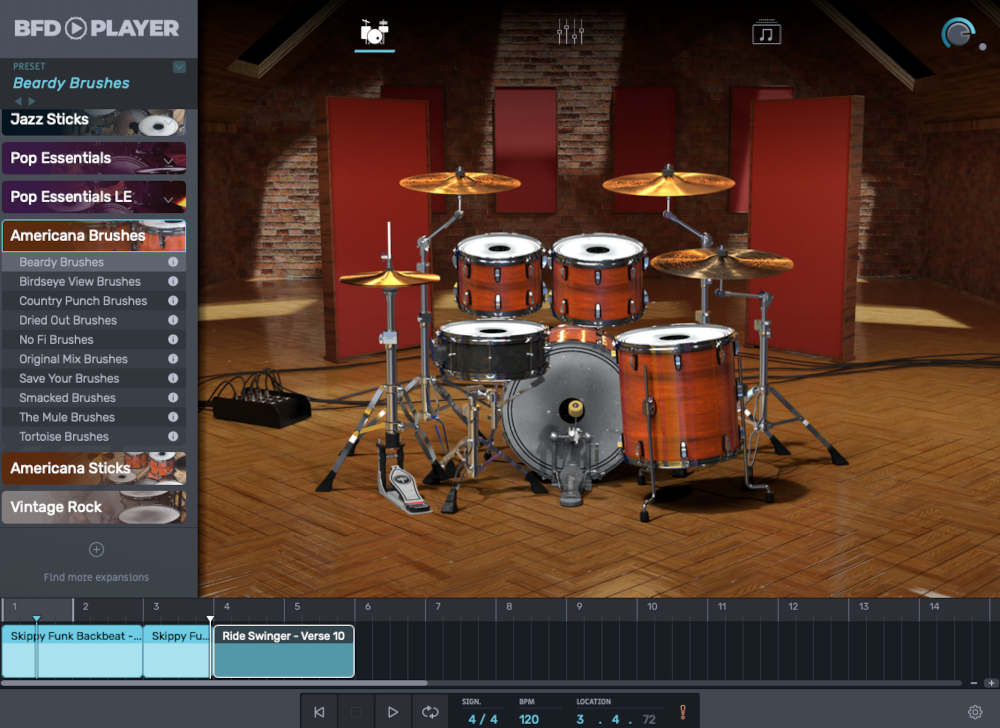This screenshot has height=728, width=1000.
Task: Click the plus icon above Find more expansions
Action: pos(96,549)
